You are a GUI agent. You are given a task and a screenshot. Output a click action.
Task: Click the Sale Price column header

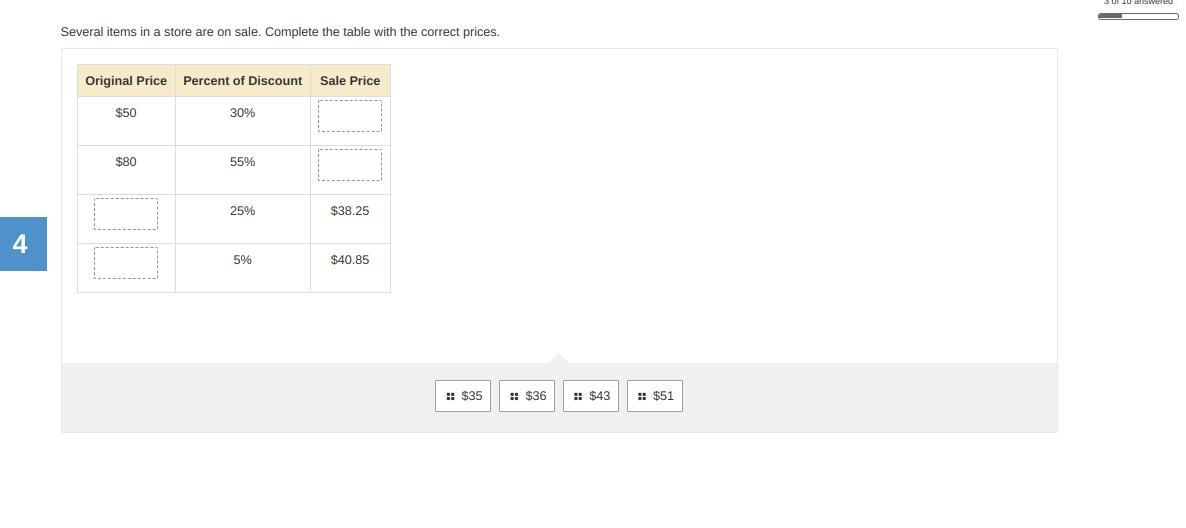click(x=350, y=81)
